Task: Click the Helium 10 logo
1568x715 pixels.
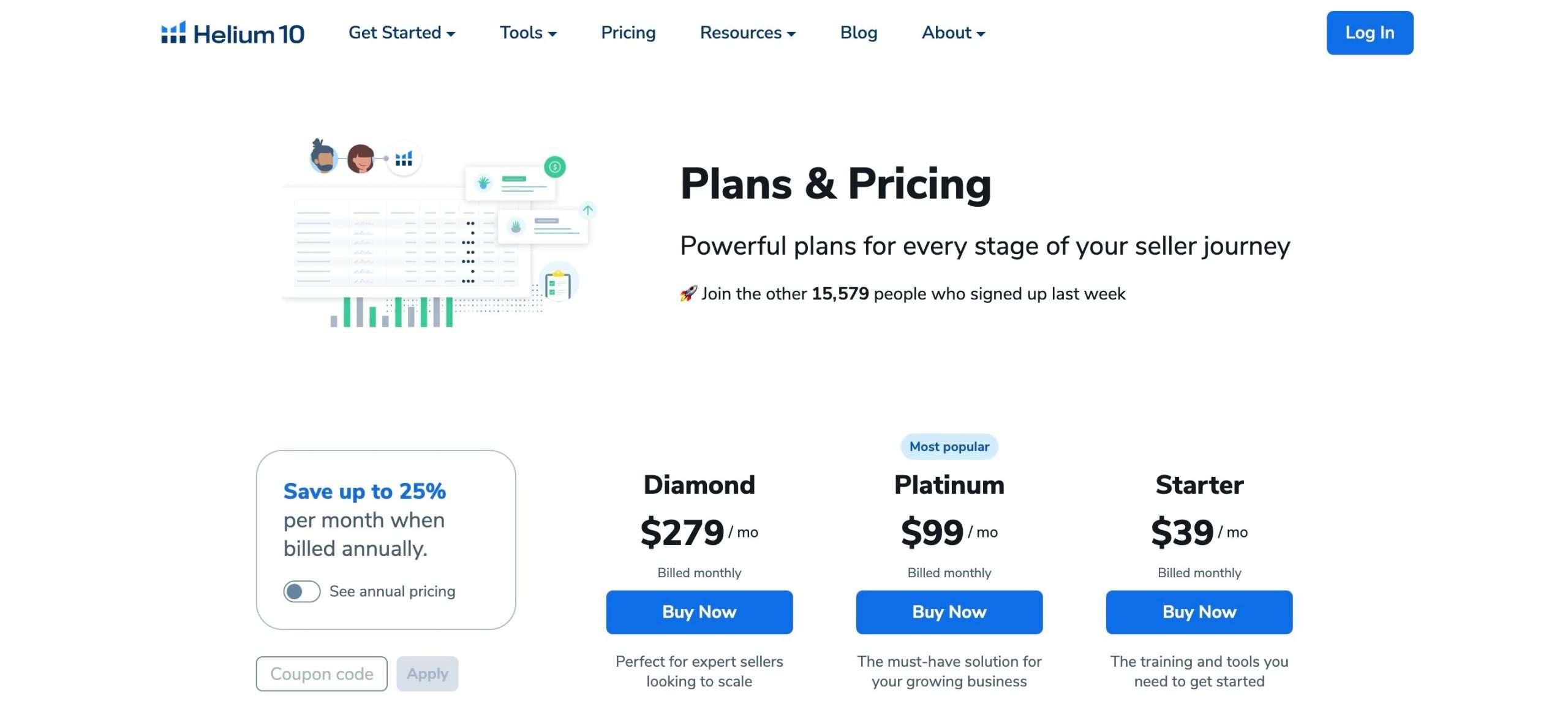Action: pyautogui.click(x=232, y=33)
